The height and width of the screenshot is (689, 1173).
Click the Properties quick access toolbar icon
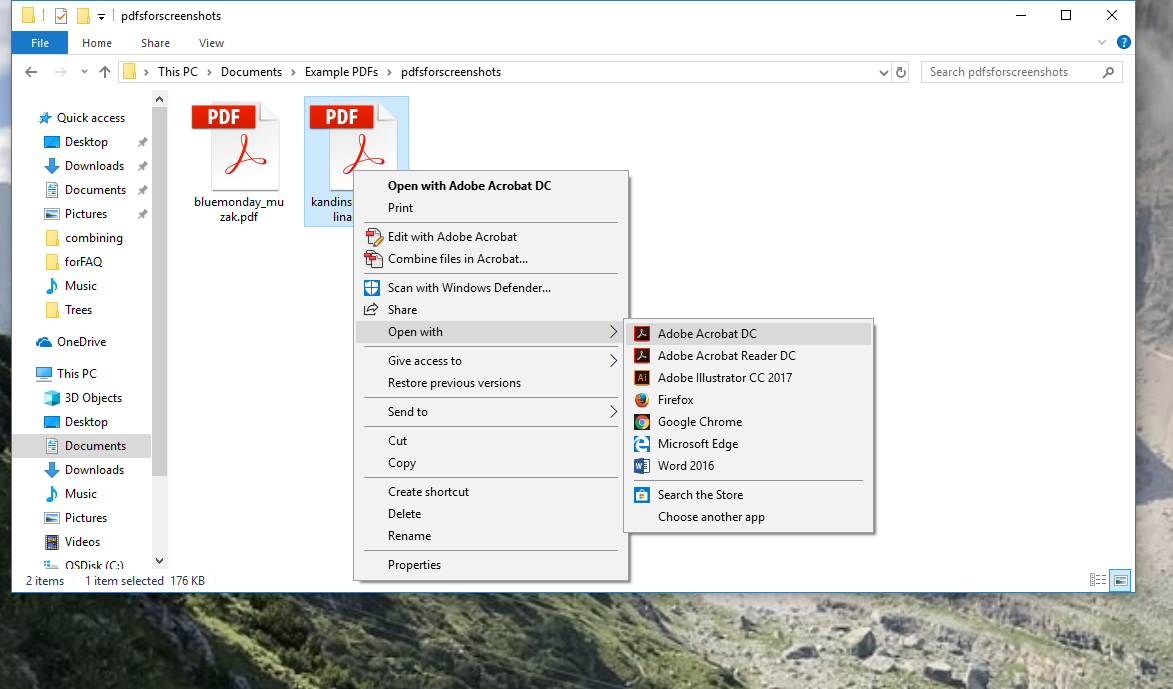coord(61,15)
